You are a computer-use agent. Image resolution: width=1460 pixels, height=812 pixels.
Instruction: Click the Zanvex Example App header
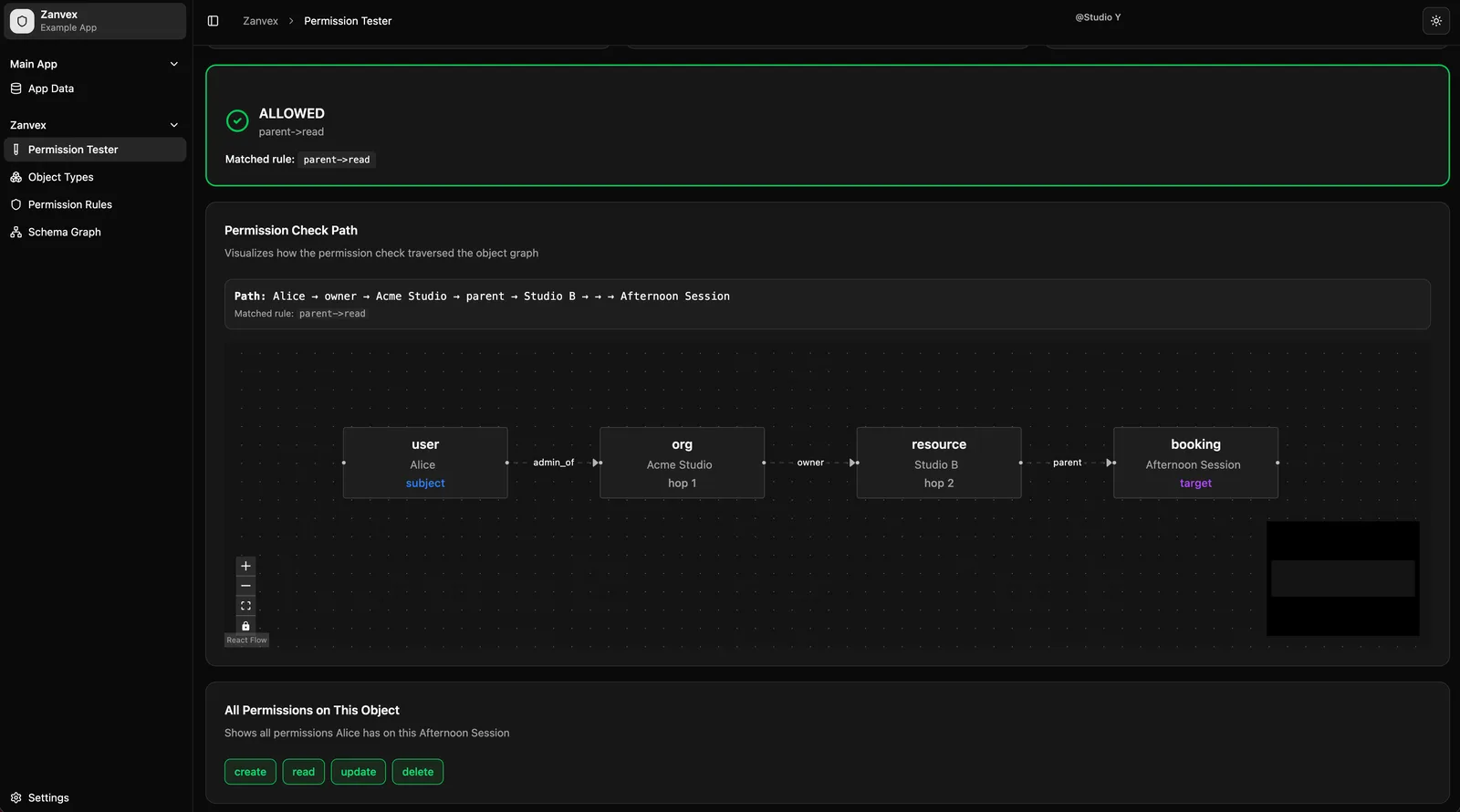click(95, 21)
